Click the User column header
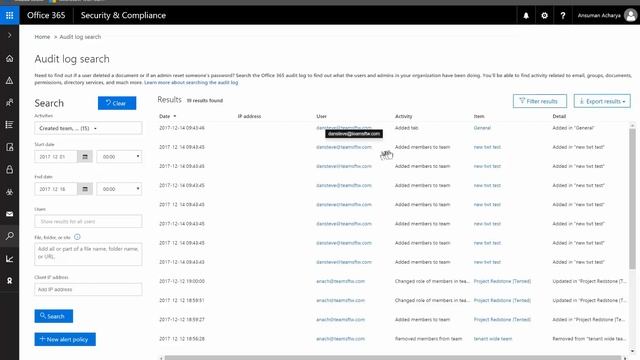Viewport: 640px width, 360px height. click(321, 116)
